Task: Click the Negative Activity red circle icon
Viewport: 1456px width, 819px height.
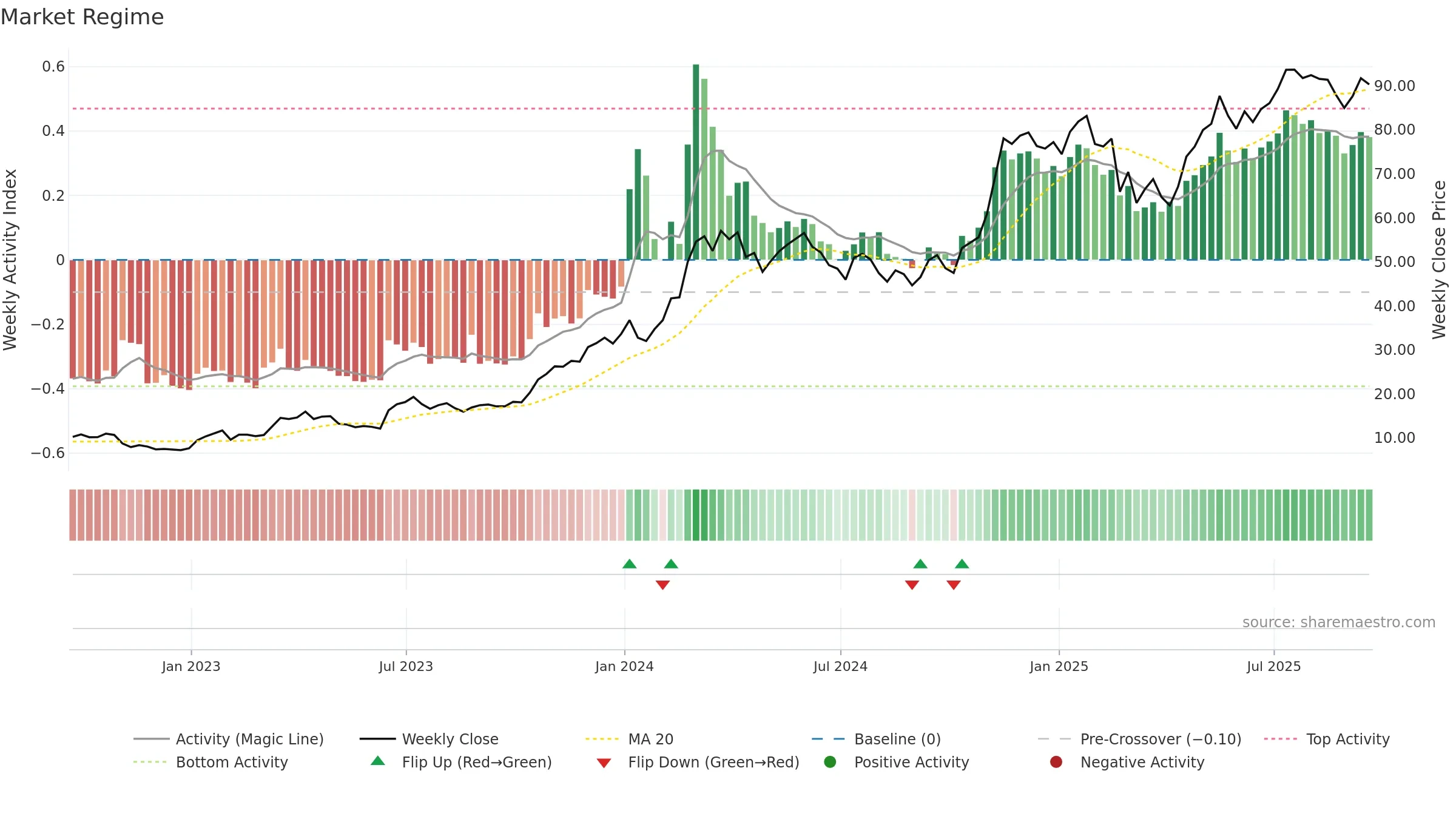Action: tap(1056, 761)
